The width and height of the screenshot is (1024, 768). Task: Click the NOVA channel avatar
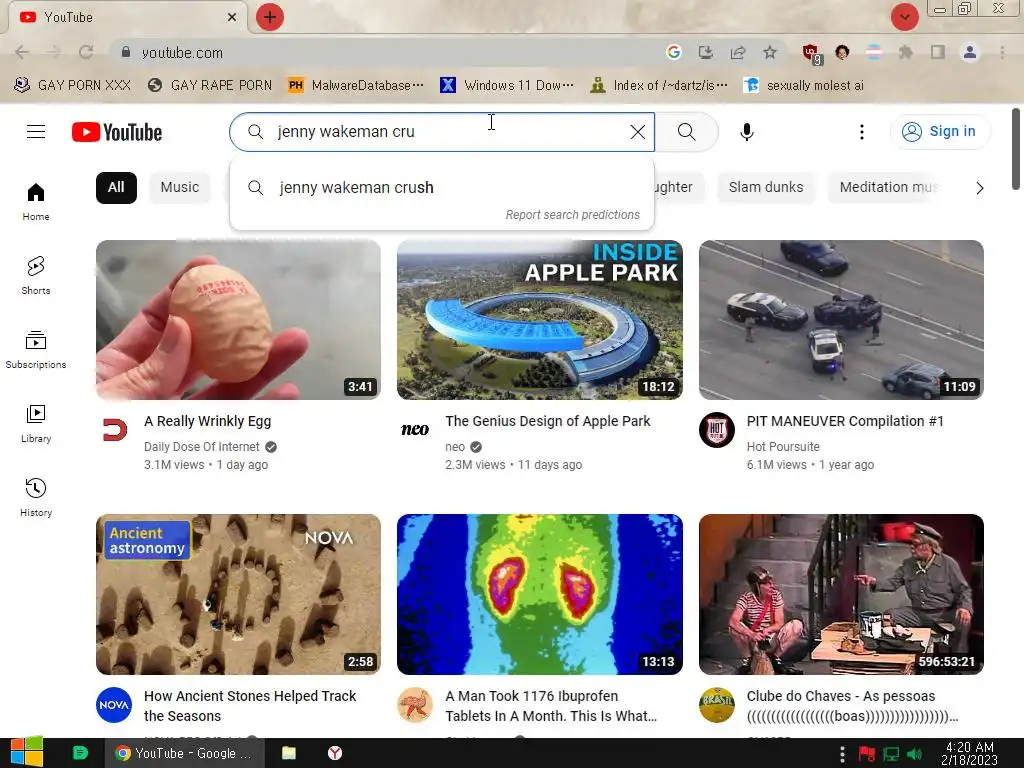click(114, 705)
